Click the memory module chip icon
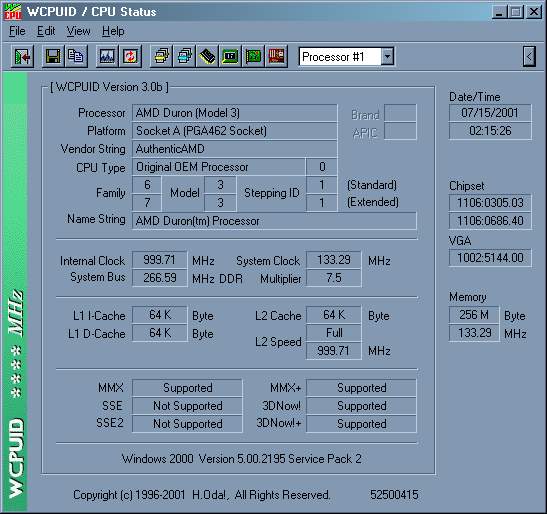This screenshot has width=547, height=514. 208,56
